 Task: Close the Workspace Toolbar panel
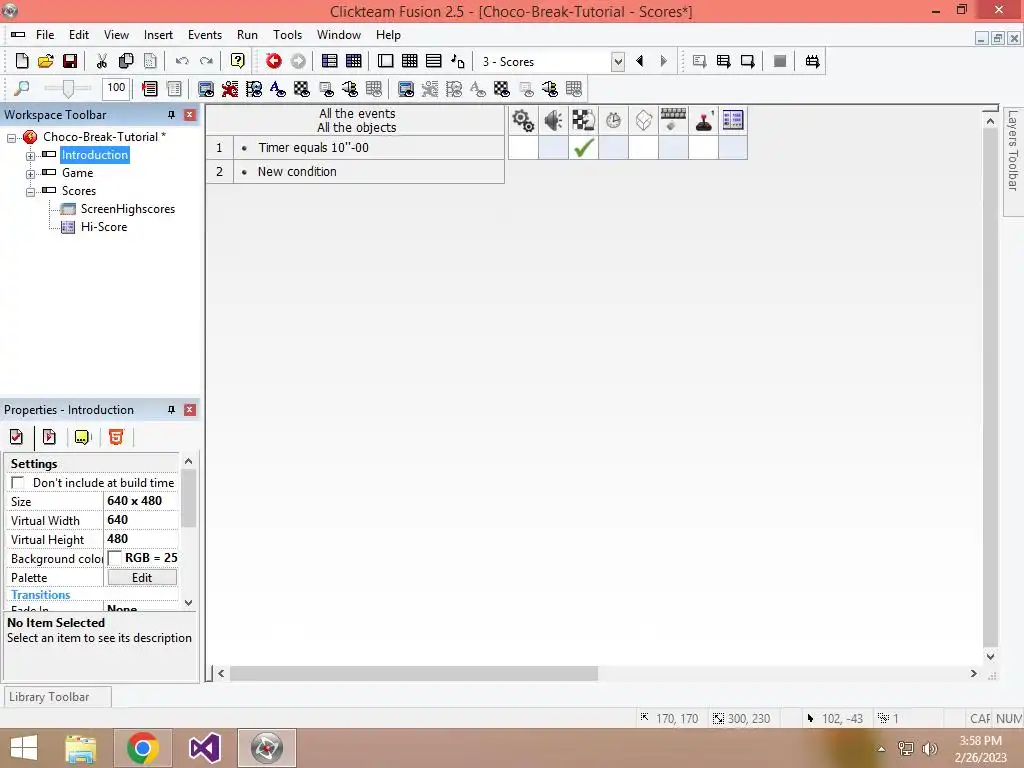190,115
